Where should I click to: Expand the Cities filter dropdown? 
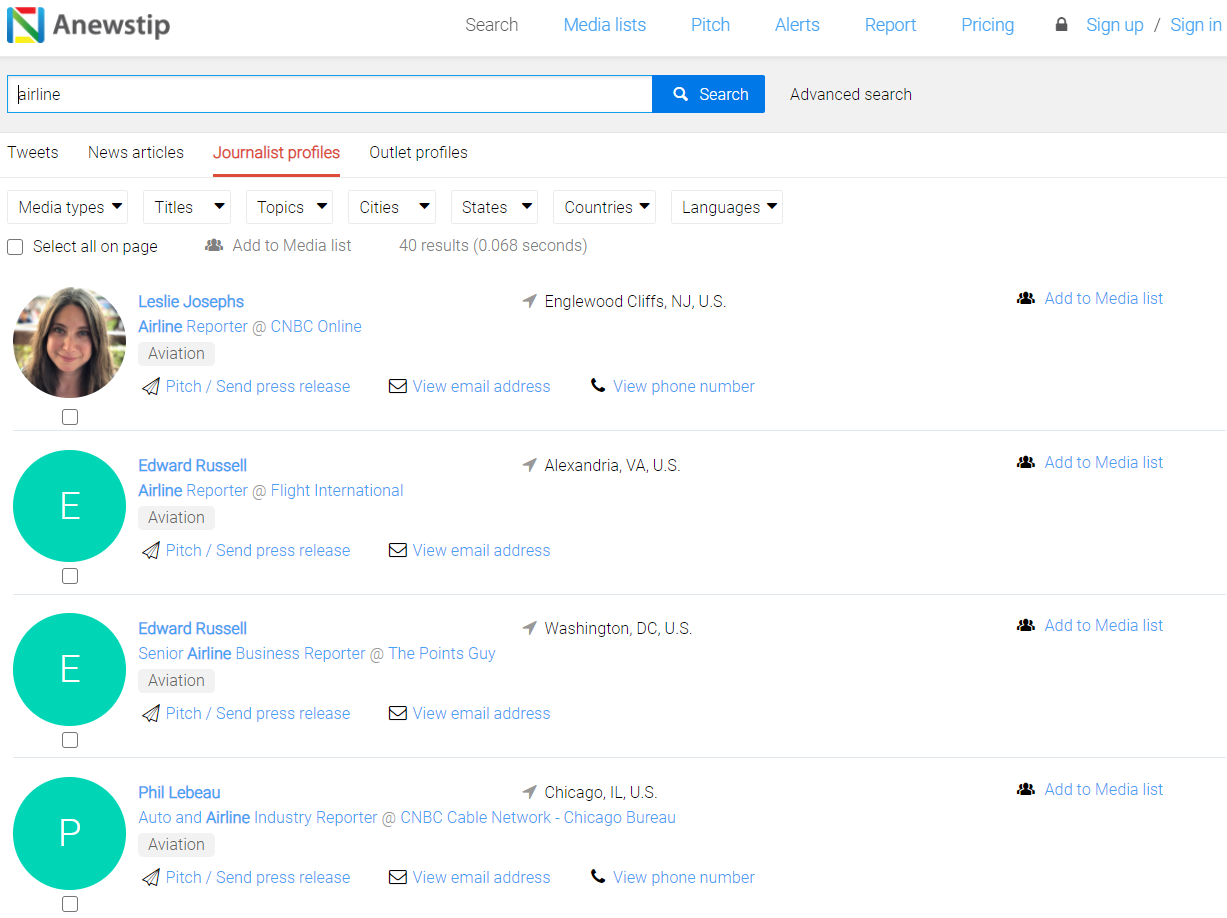(392, 207)
